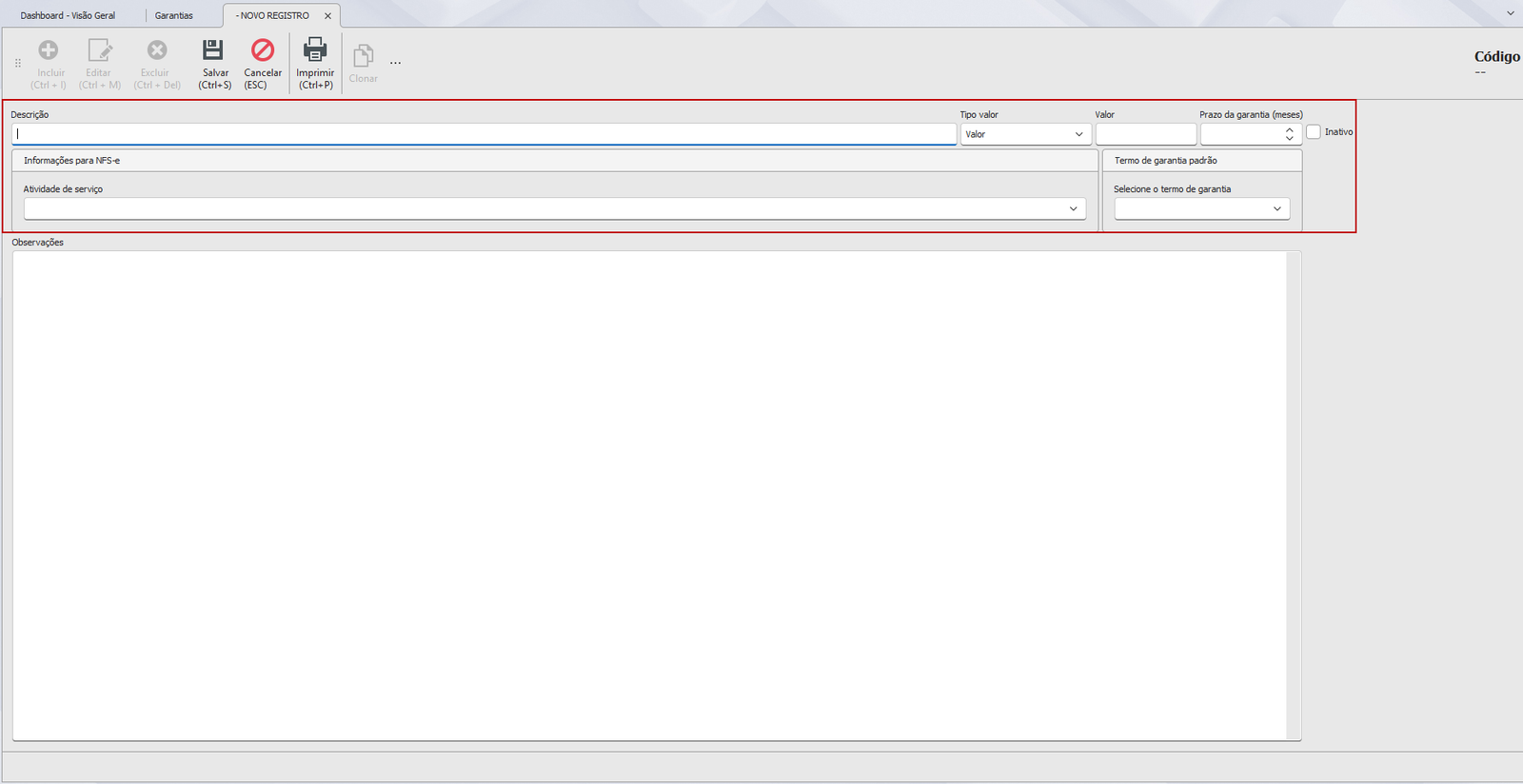The width and height of the screenshot is (1523, 784).
Task: Click the Incluir toolbar icon
Action: [49, 50]
